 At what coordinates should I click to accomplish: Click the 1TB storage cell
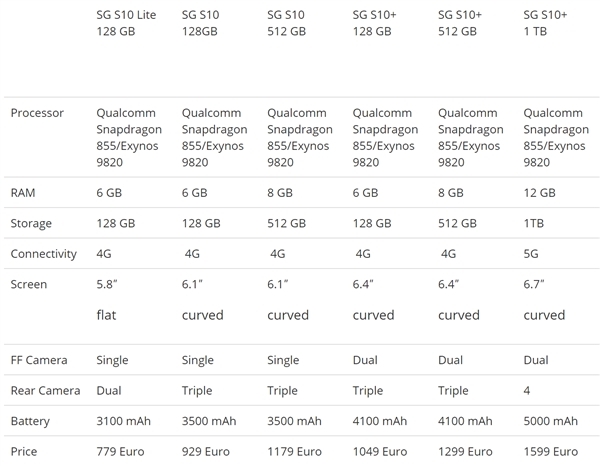tap(534, 223)
